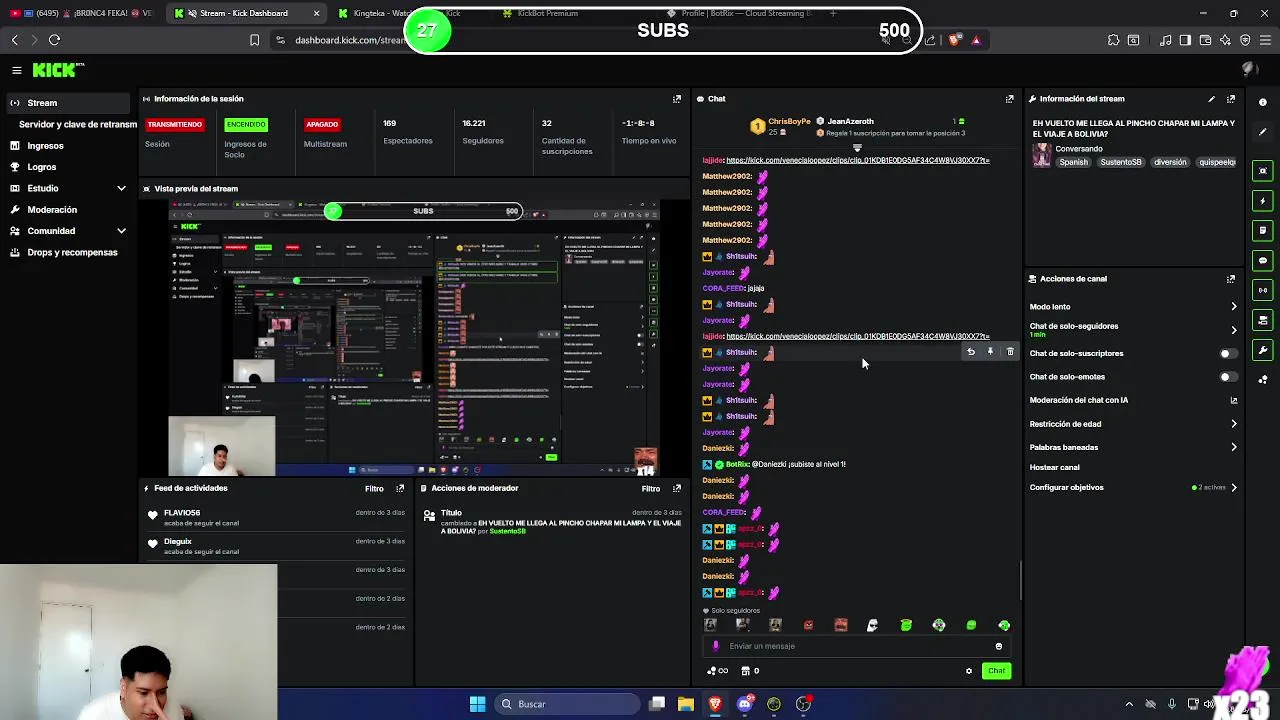The height and width of the screenshot is (720, 1280).
Task: Pop out the Información de la sesión panel
Action: click(x=677, y=99)
